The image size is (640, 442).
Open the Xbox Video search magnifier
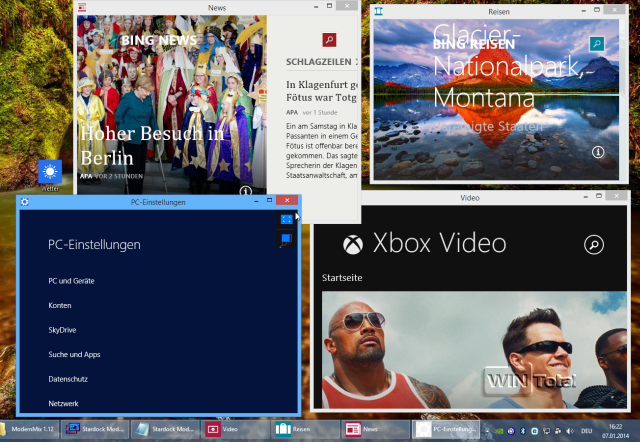tap(594, 245)
